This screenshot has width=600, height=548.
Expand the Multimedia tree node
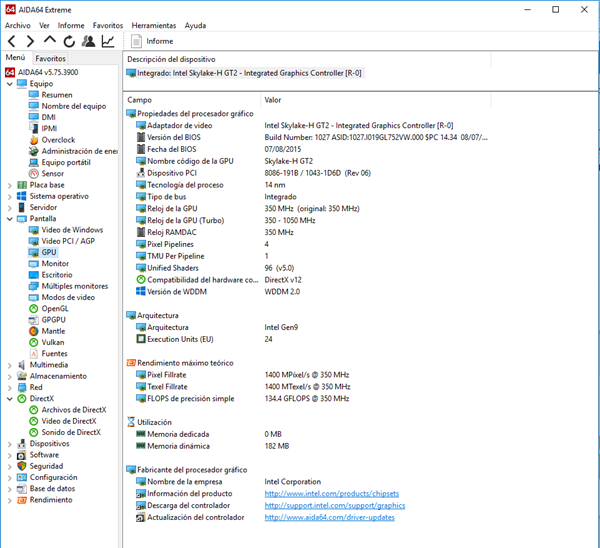[10, 365]
